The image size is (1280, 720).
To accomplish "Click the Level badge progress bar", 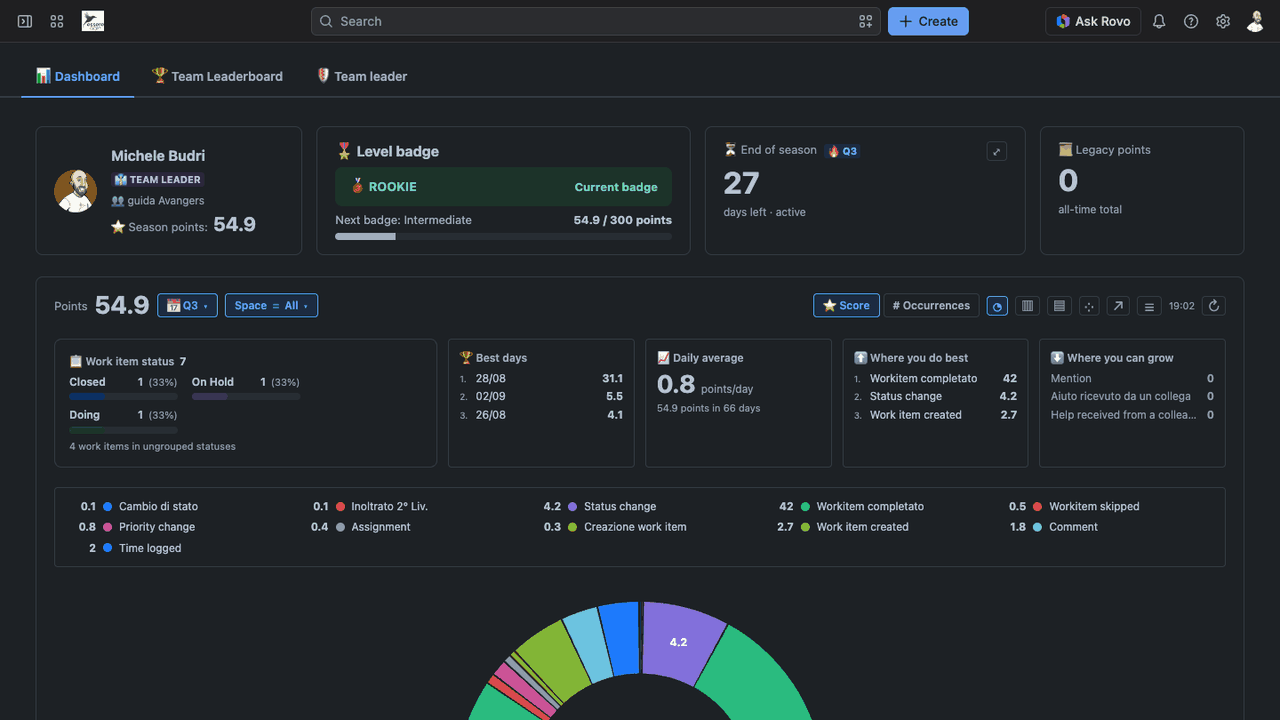I will point(503,237).
